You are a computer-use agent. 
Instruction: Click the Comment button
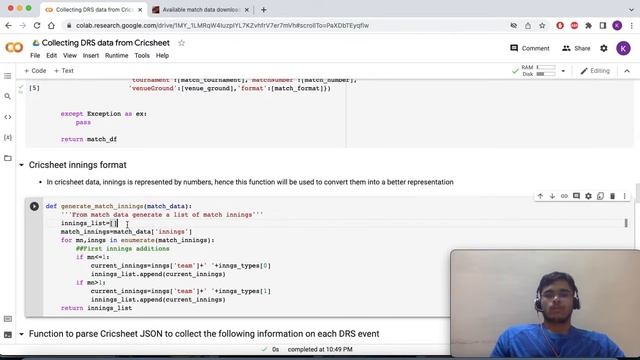point(530,48)
